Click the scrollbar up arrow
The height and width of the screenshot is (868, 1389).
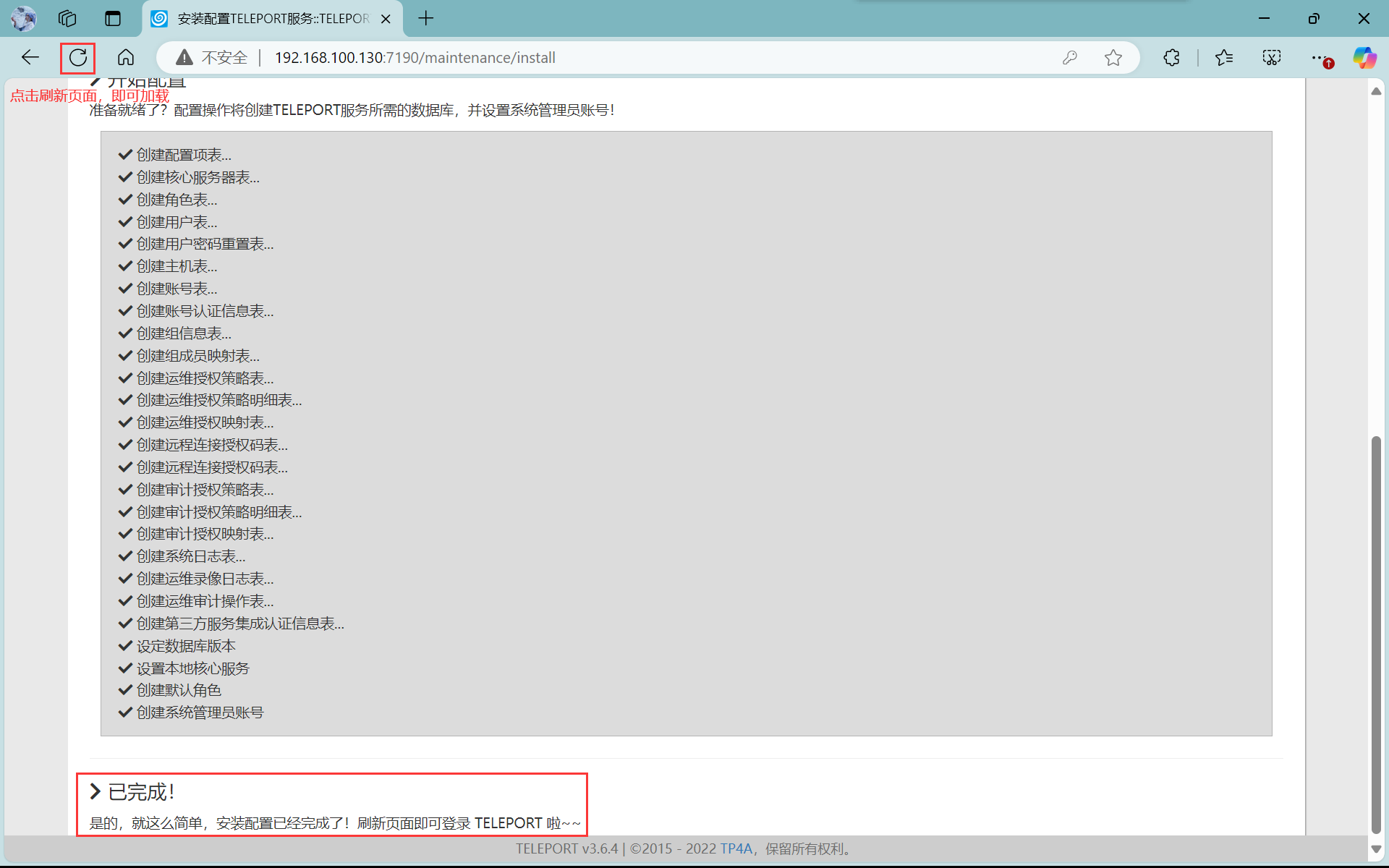click(1376, 91)
